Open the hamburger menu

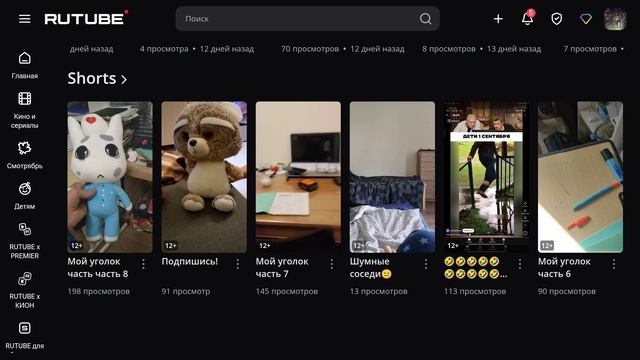(x=24, y=19)
